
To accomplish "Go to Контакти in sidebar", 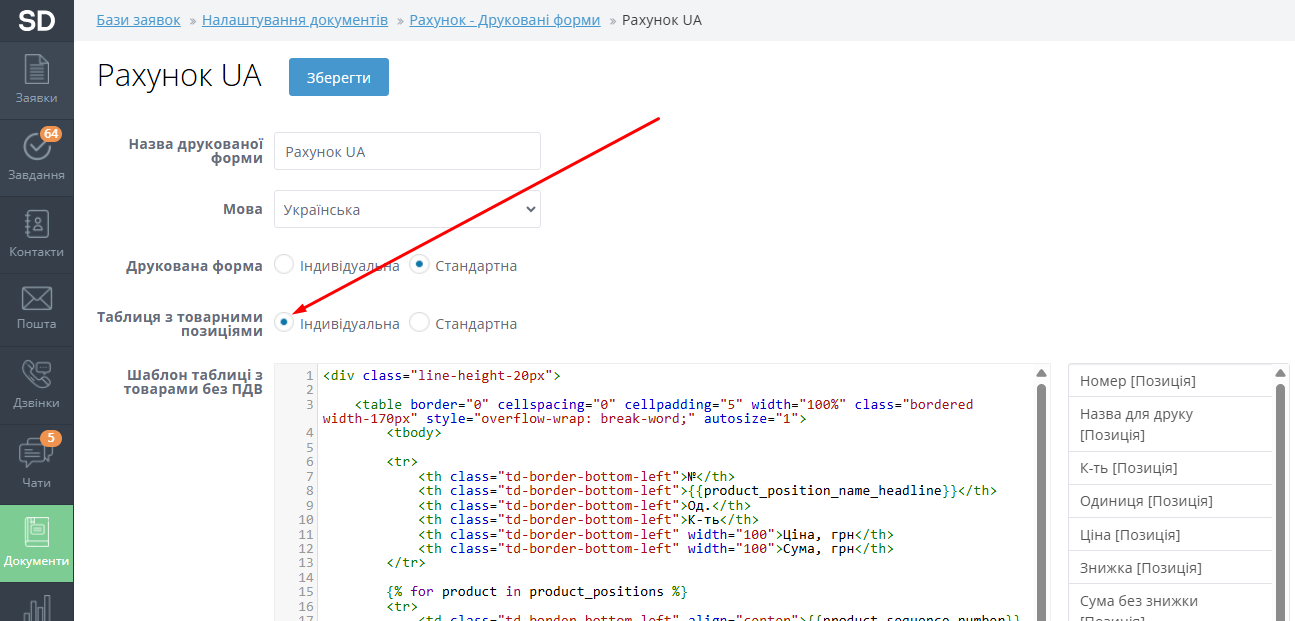I will (36, 234).
